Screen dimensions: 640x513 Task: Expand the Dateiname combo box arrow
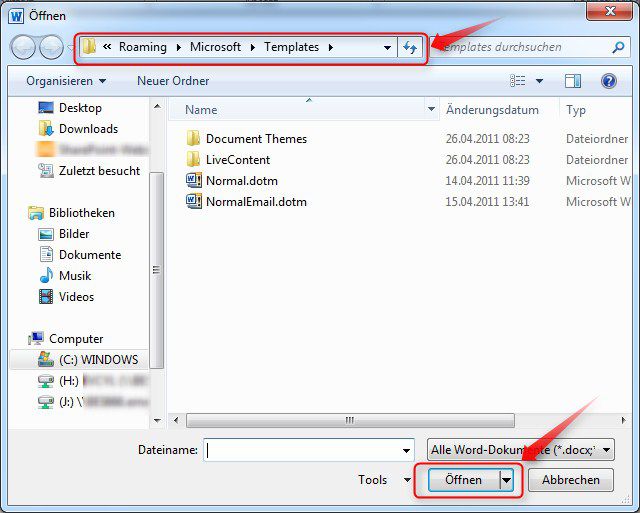click(406, 451)
